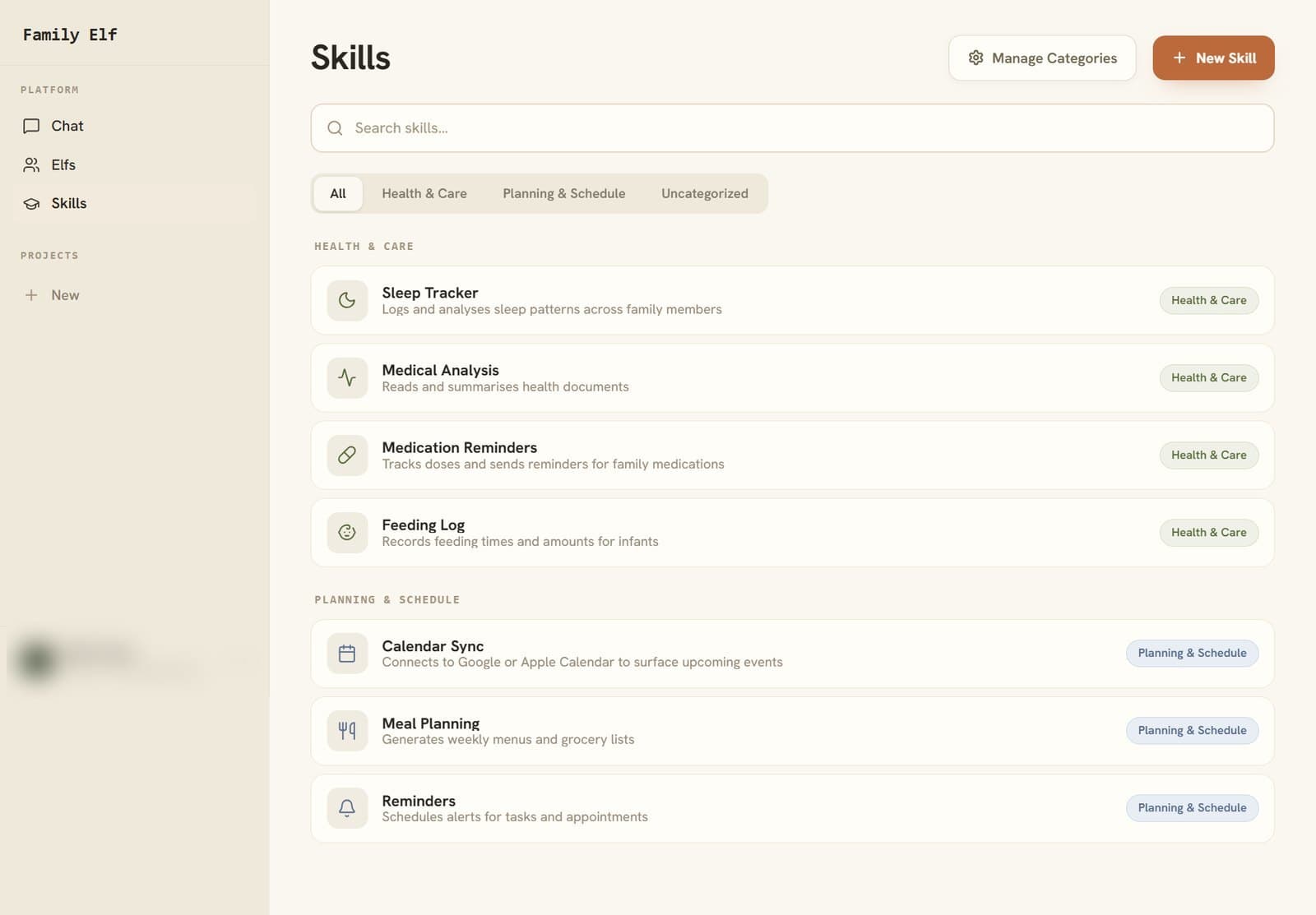Click the plus icon beside New project
Image resolution: width=1316 pixels, height=915 pixels.
click(31, 295)
